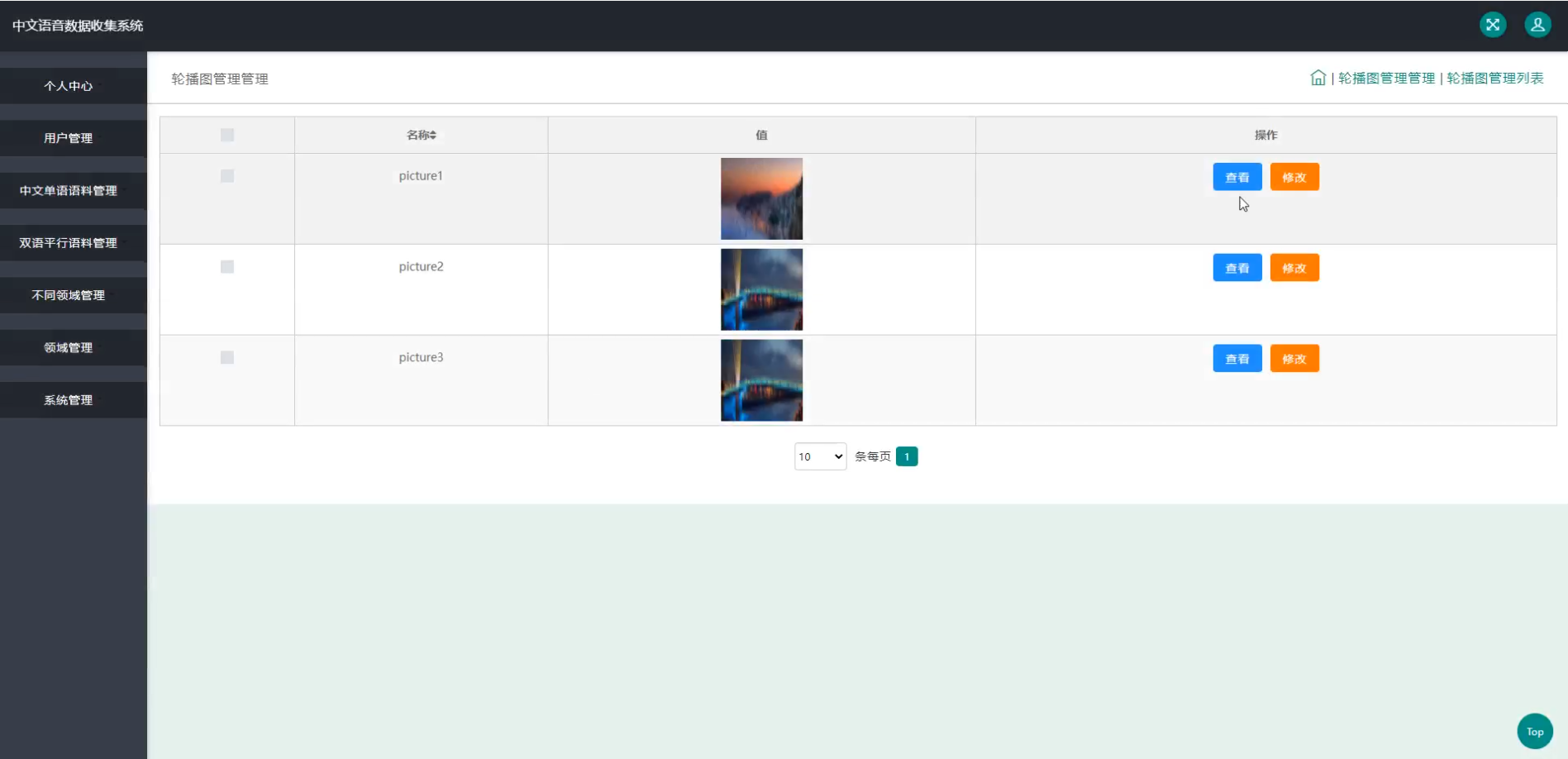Screen dimensions: 1568x759
Task: Click the round Top scroll button
Action: point(1535,732)
